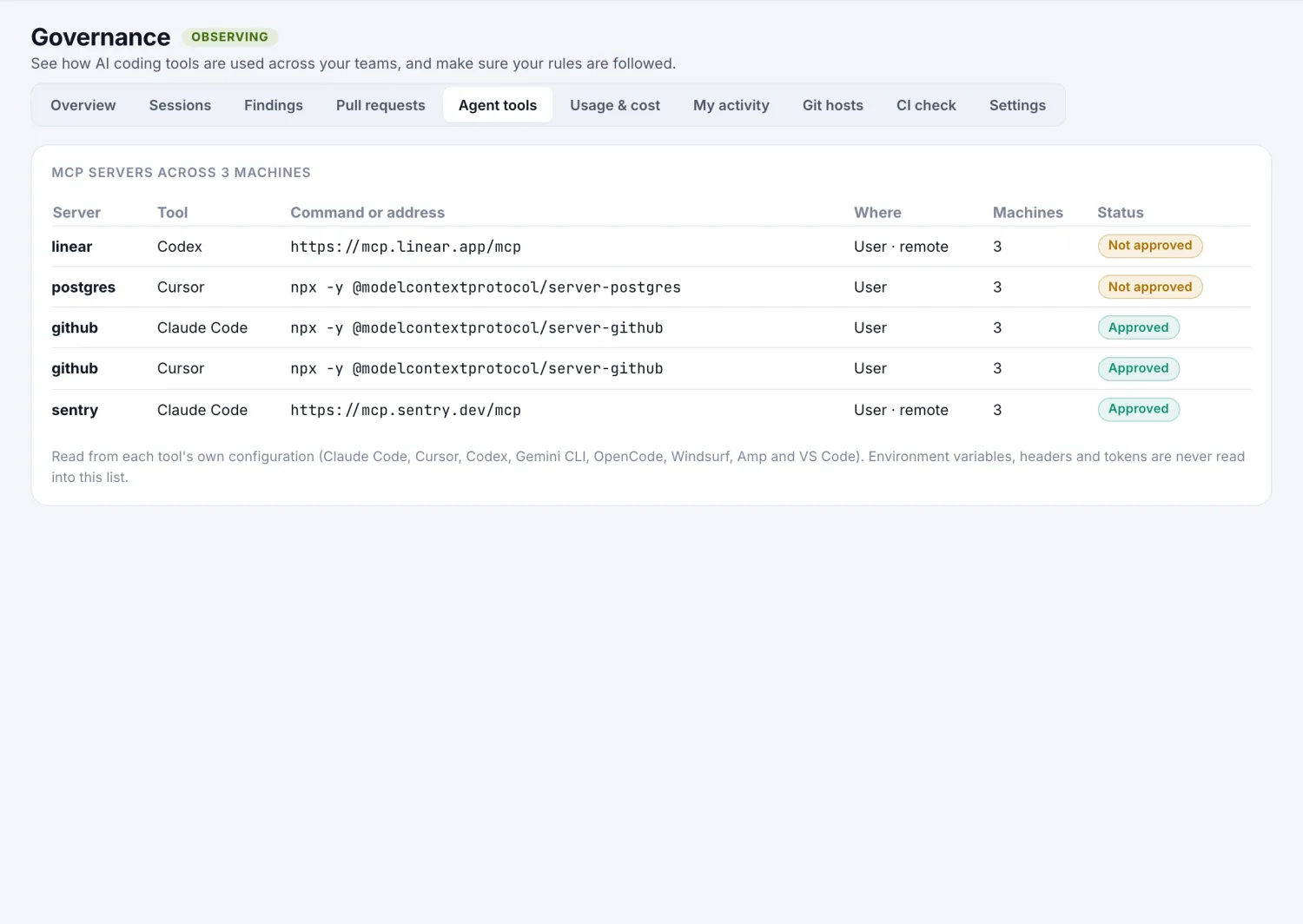Screen dimensions: 1303x924
Task: Click the server-github command in Claude Code row
Action: tap(477, 328)
